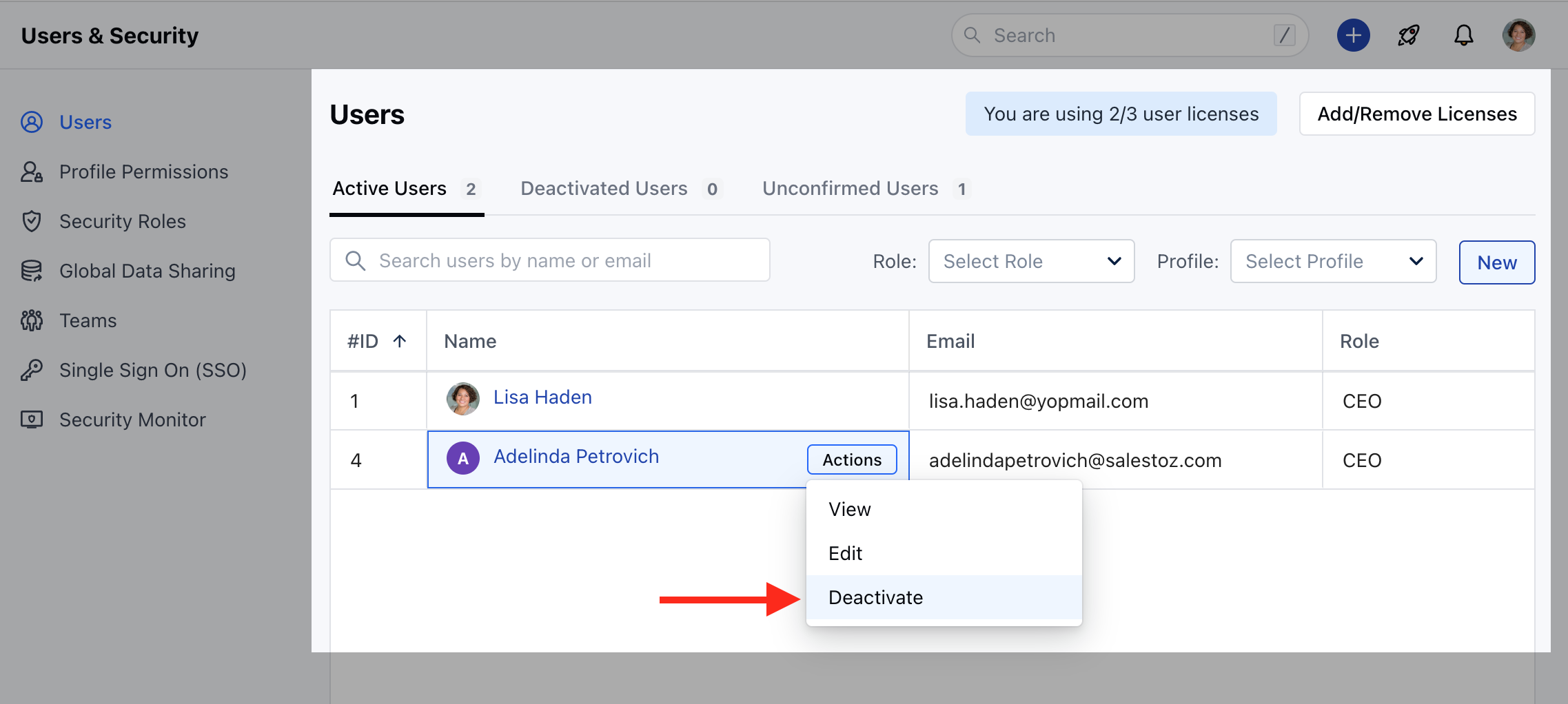Choose Deactivate from the Actions menu

click(875, 597)
